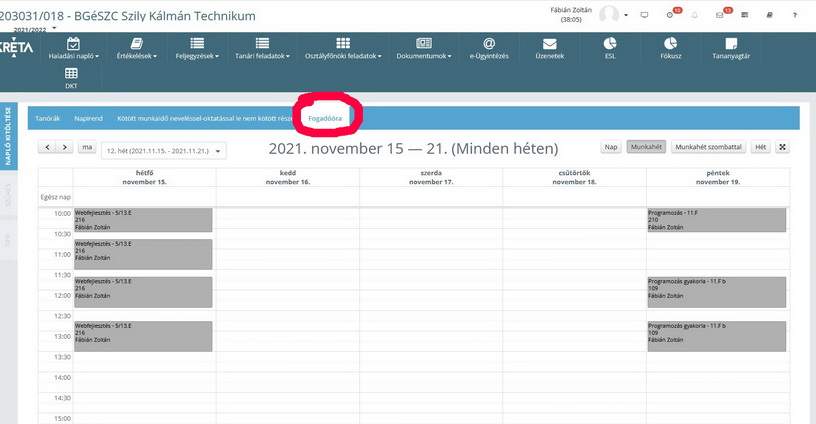Switch to the Fogadóóra tab
This screenshot has height=424, width=816.
324,118
